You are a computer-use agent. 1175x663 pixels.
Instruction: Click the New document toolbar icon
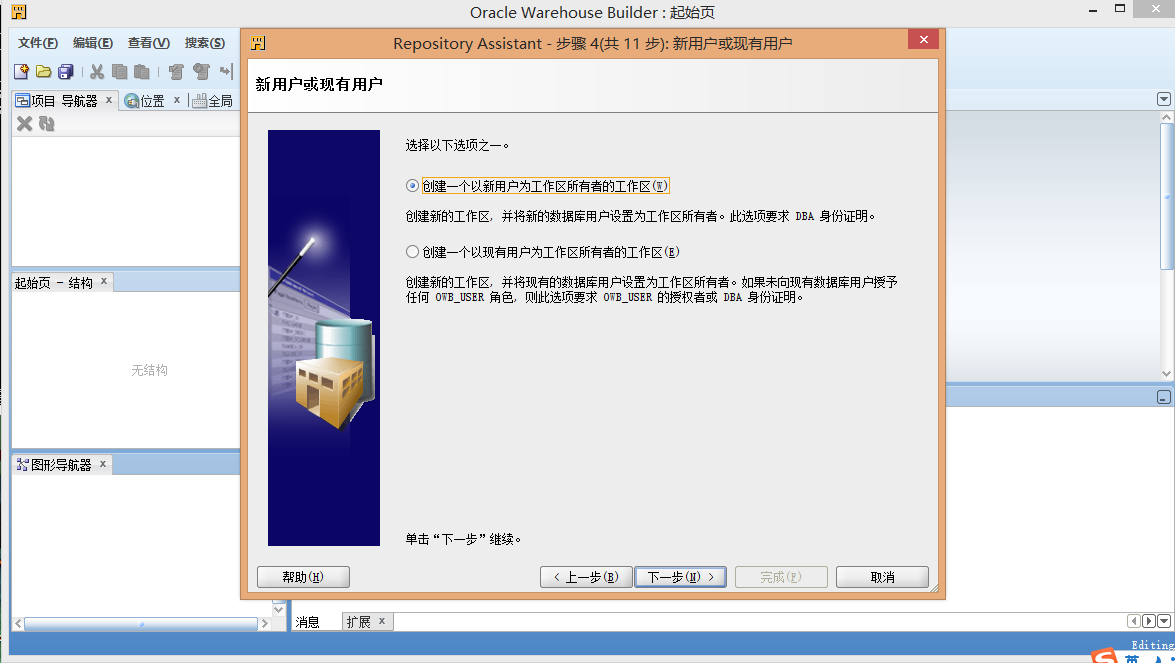pos(21,71)
